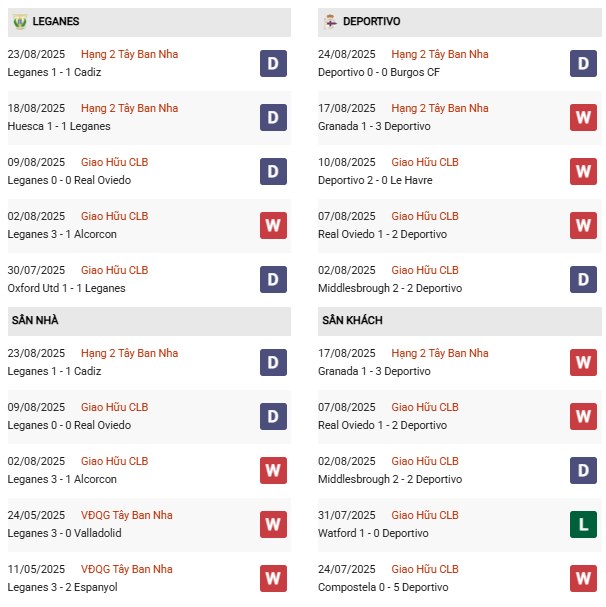Click the D badge for Oxford Utd match

[x=273, y=279]
